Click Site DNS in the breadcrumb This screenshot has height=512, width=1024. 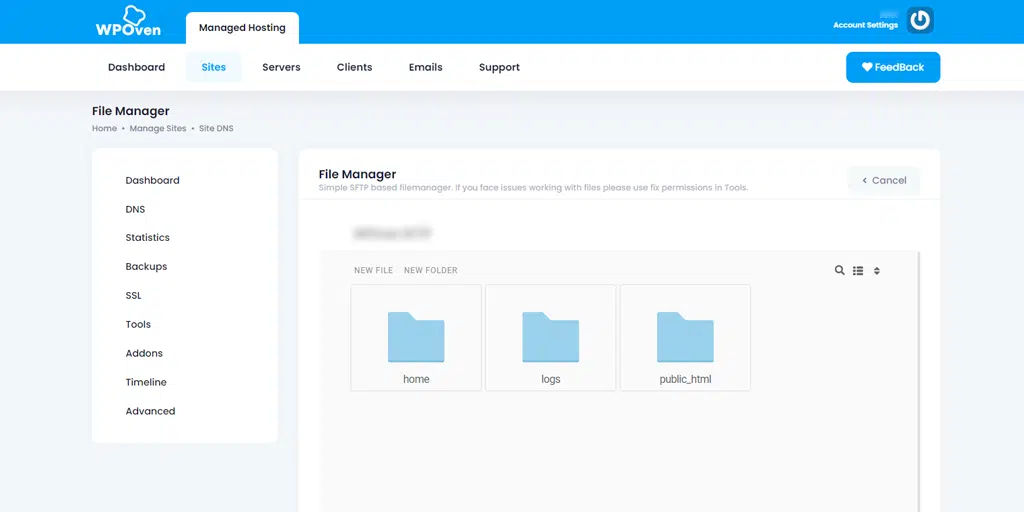216,129
